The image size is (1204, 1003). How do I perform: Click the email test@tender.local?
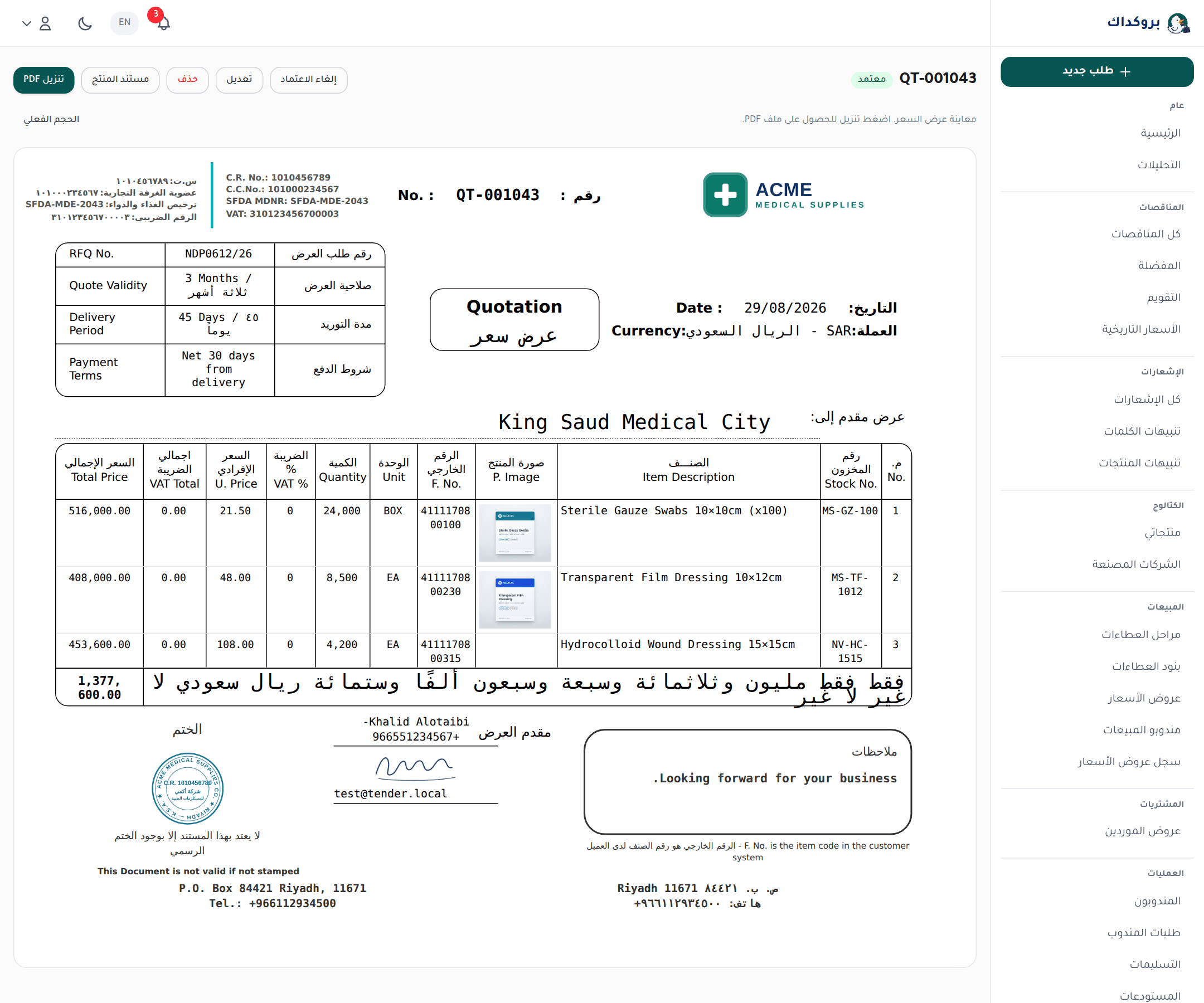(390, 794)
